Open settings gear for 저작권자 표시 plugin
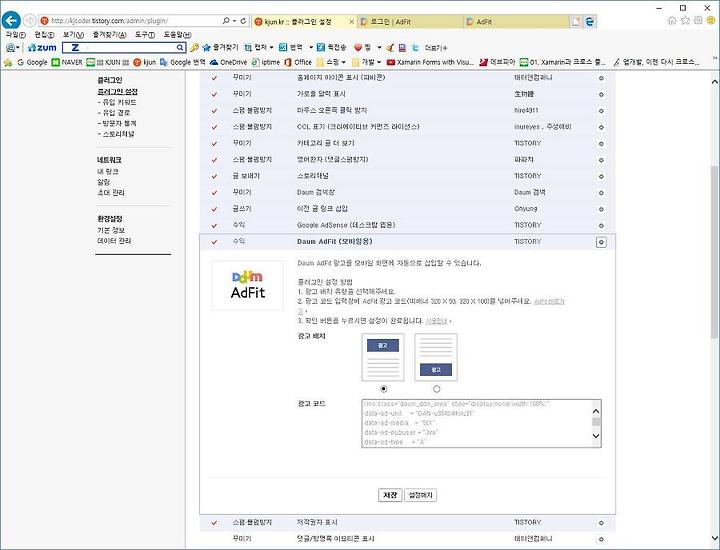This screenshot has width=720, height=550. [x=601, y=523]
